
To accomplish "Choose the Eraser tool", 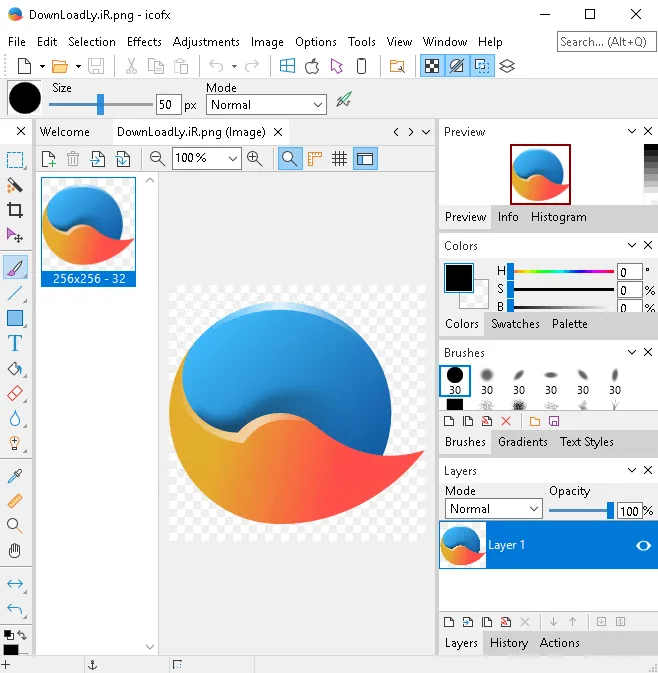I will (x=15, y=393).
